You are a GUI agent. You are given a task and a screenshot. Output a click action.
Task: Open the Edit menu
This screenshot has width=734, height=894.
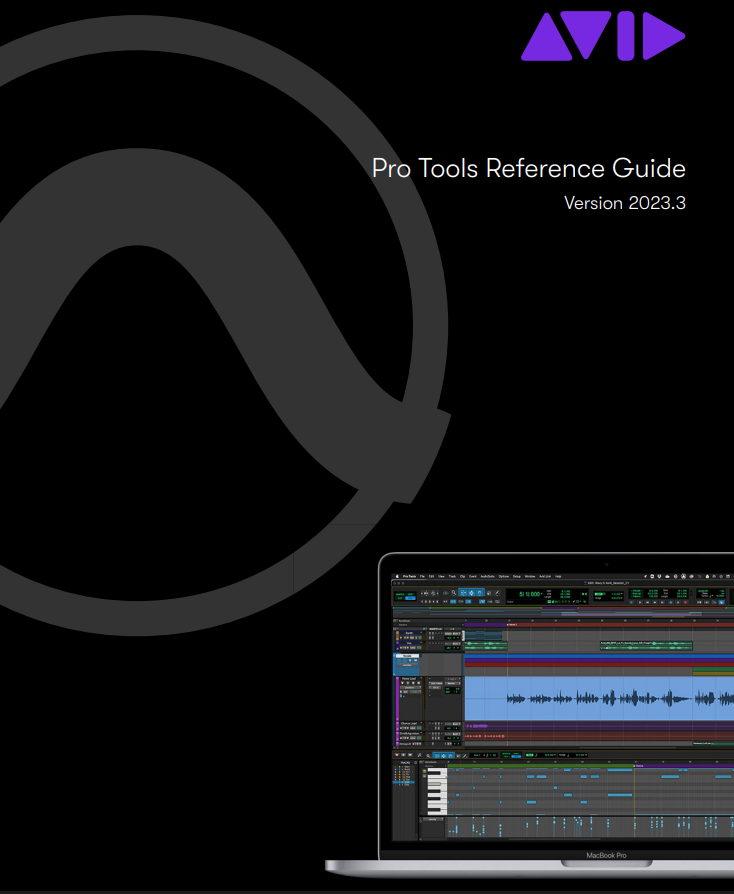431,576
